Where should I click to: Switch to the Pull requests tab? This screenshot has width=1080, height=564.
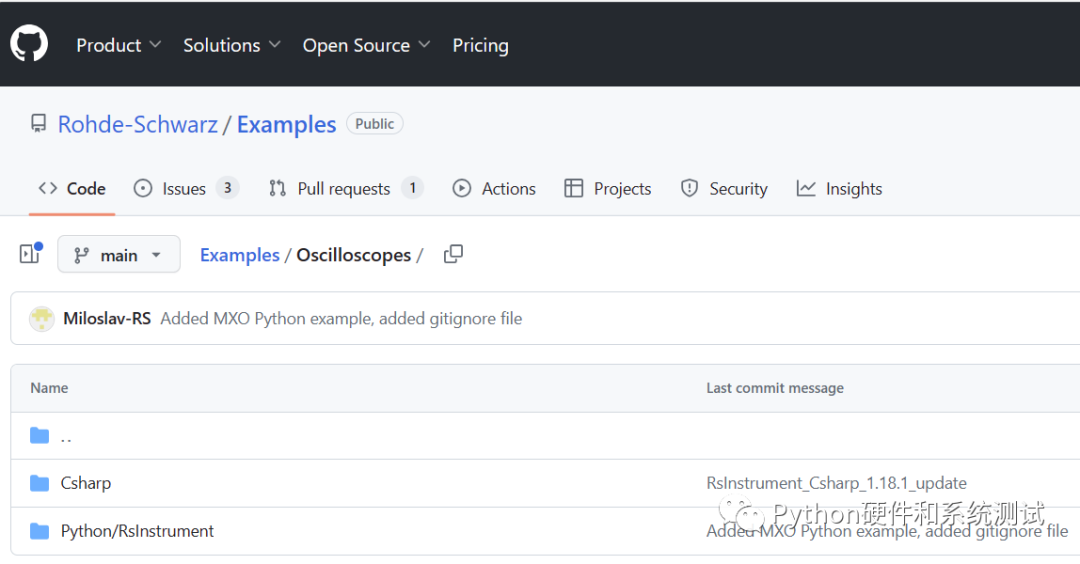(x=344, y=189)
